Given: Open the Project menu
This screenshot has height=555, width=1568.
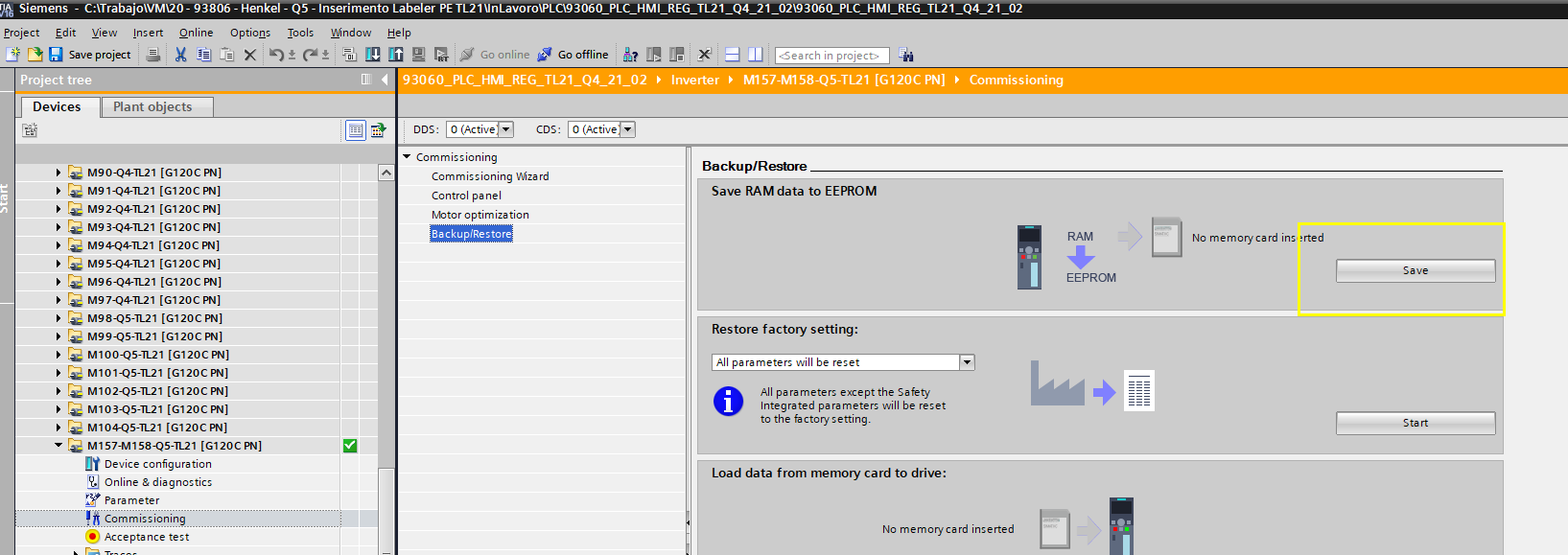Looking at the screenshot, I should tap(22, 33).
